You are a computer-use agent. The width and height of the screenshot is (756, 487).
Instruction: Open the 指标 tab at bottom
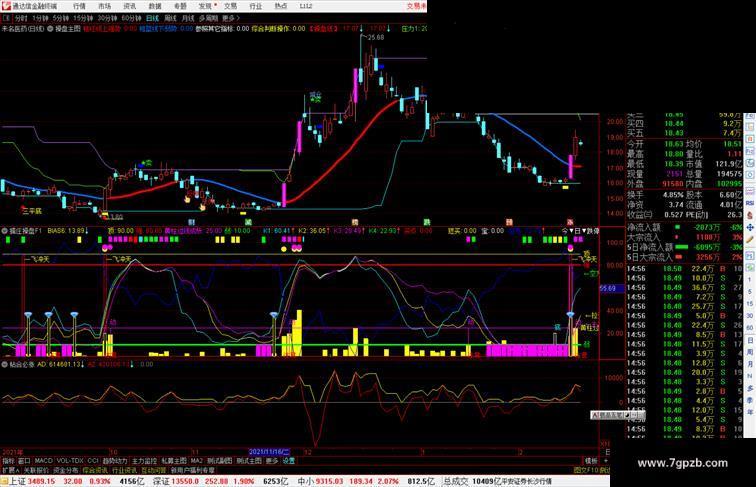point(8,461)
